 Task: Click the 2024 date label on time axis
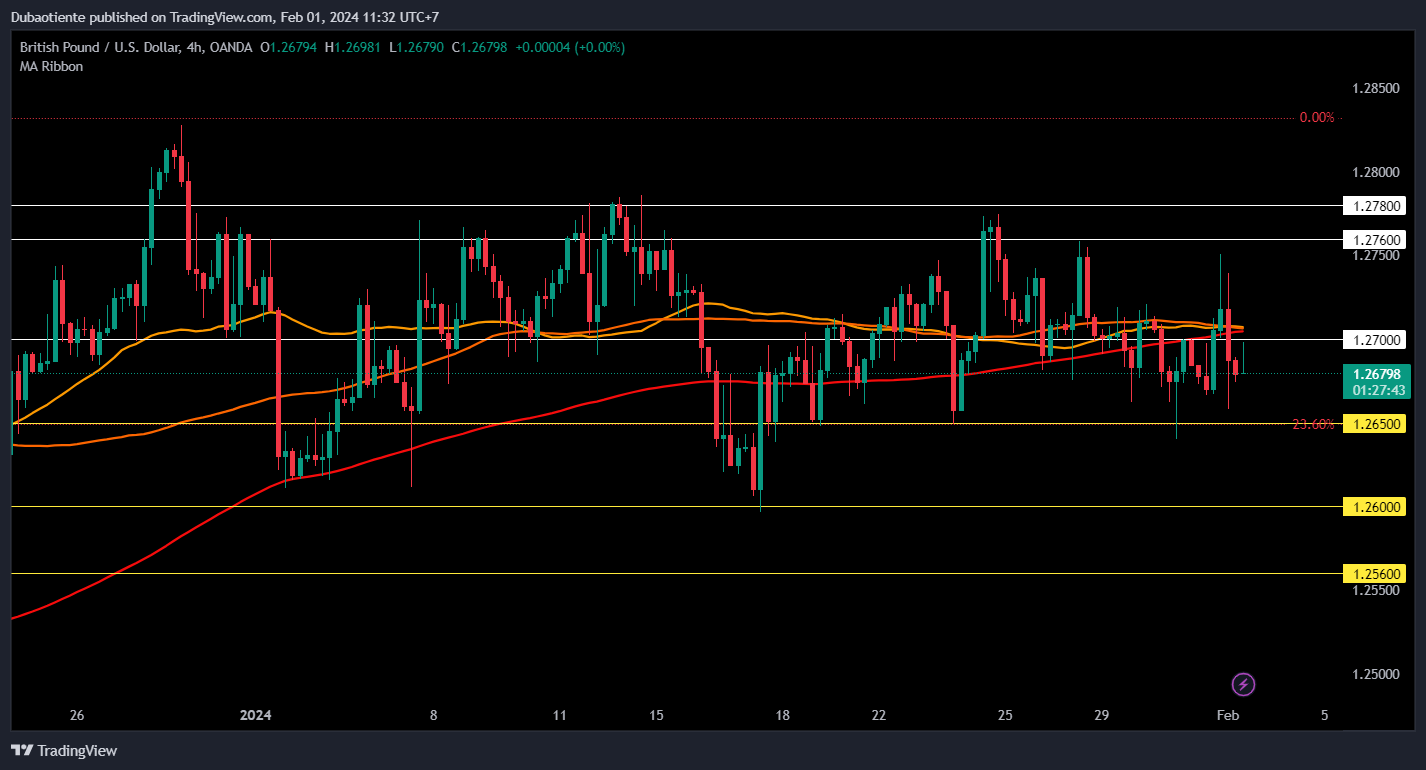256,715
